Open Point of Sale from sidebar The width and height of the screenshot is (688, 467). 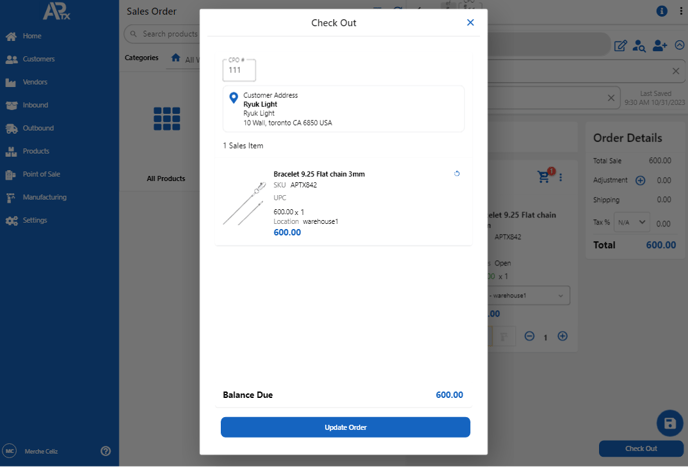pos(41,174)
